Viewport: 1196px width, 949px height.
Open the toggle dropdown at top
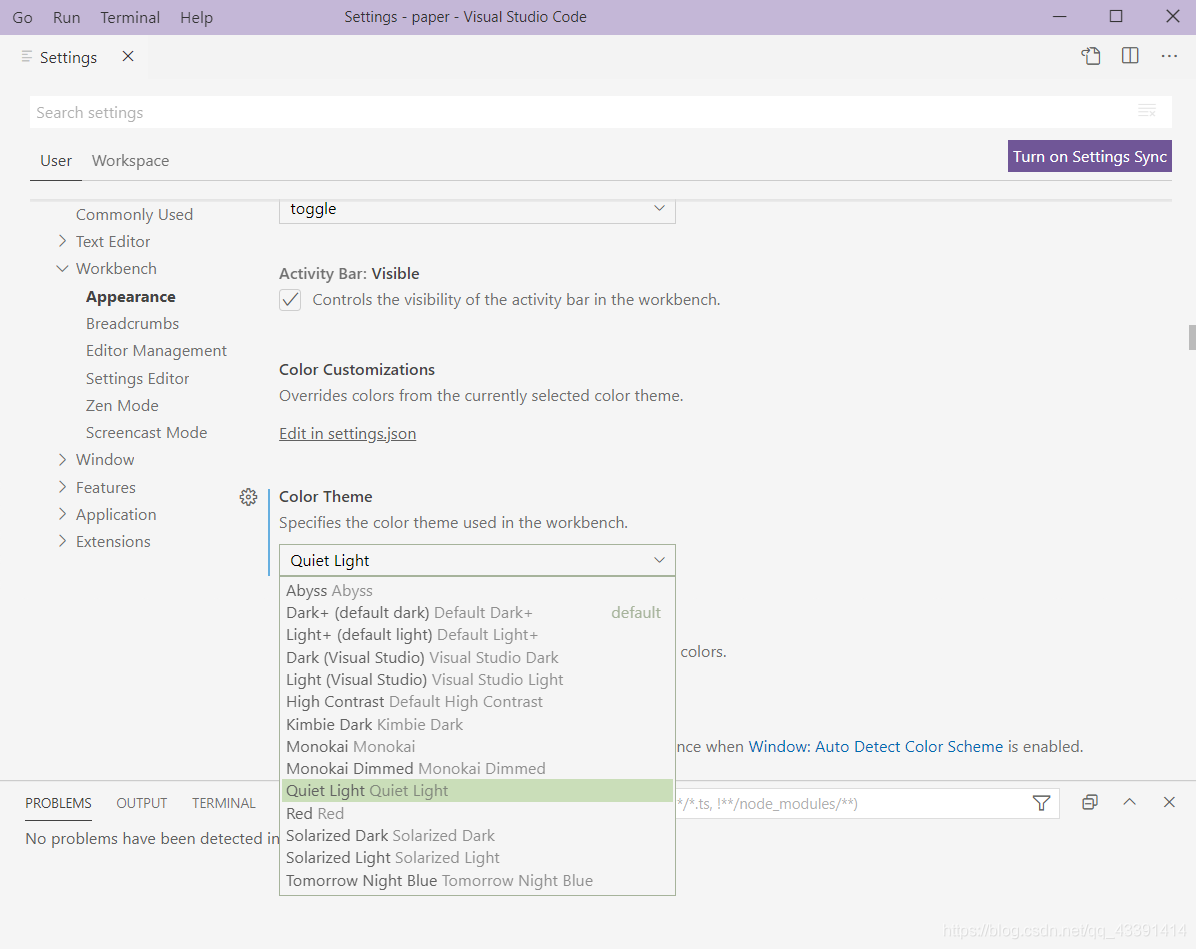(x=477, y=209)
